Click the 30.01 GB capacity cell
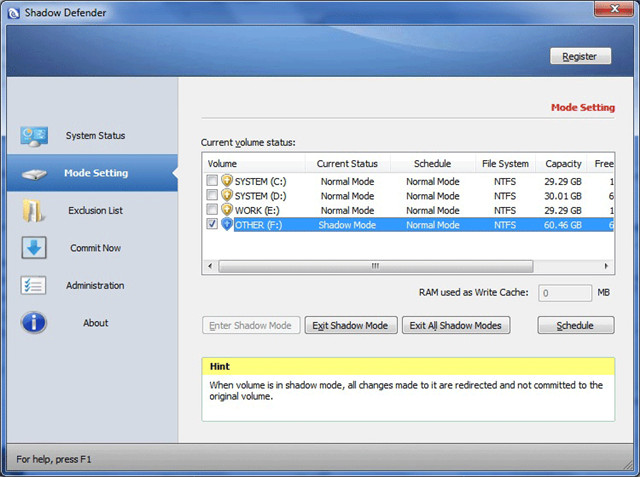This screenshot has height=477, width=640. [562, 196]
